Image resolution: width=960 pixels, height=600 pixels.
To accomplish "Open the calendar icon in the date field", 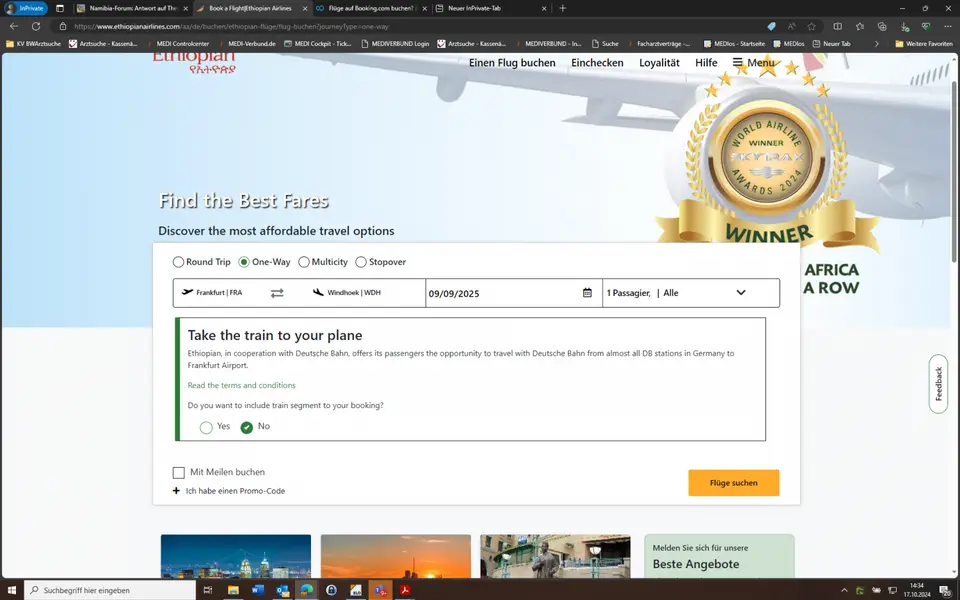I will pos(587,293).
